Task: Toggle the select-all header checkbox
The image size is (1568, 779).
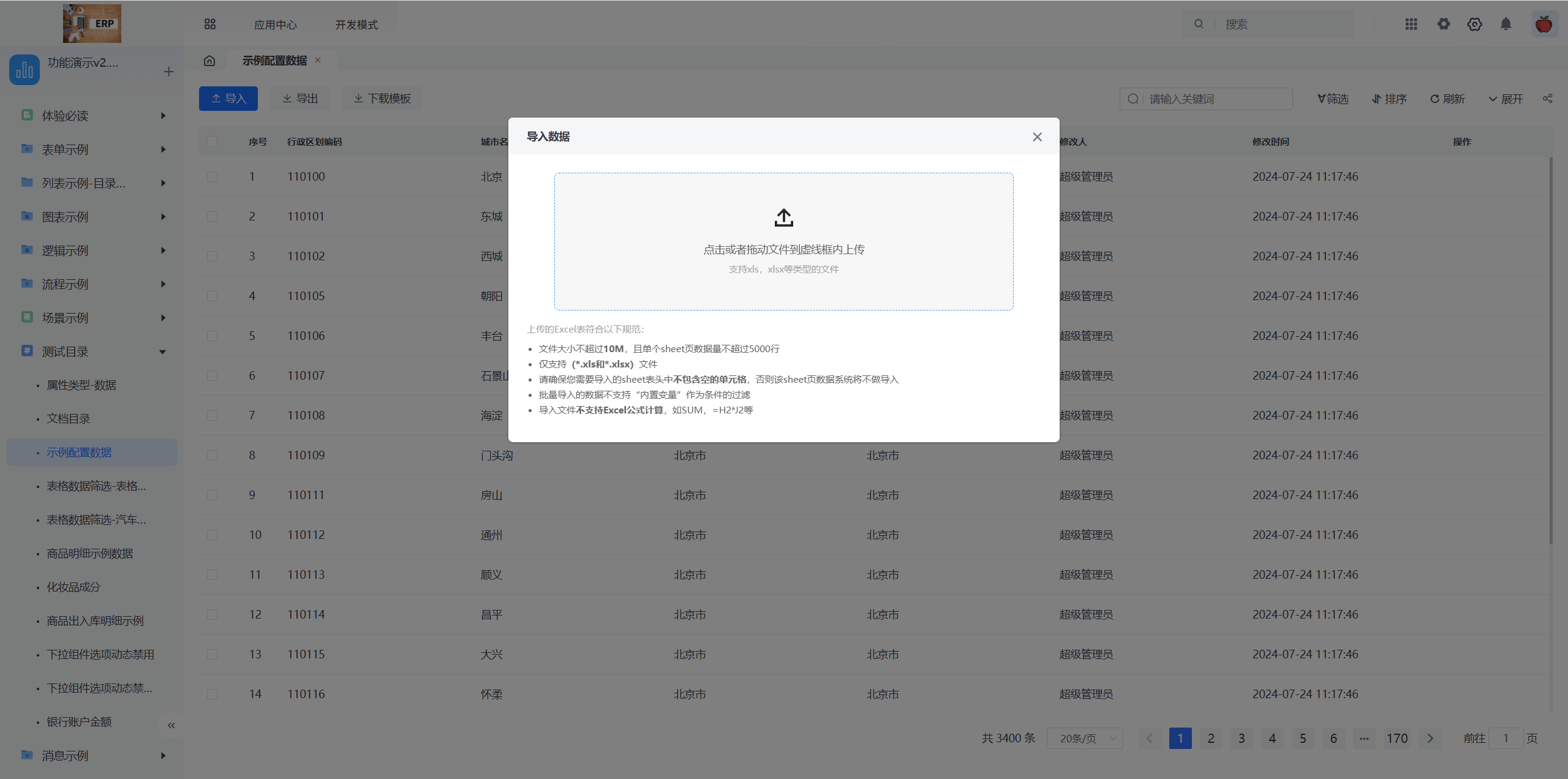Action: click(213, 141)
